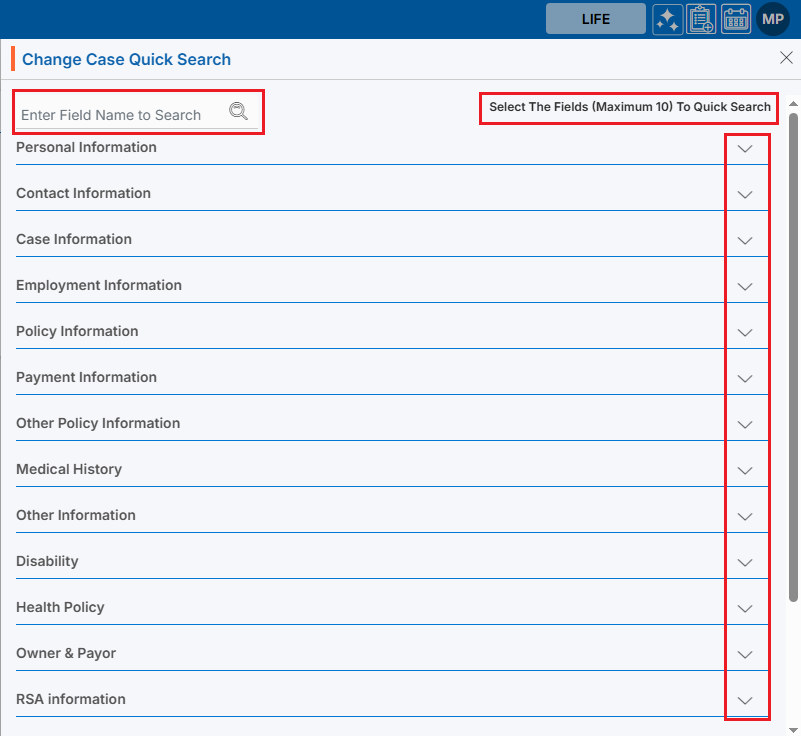801x736 pixels.
Task: Expand the Contact Information chevron
Action: coord(744,195)
